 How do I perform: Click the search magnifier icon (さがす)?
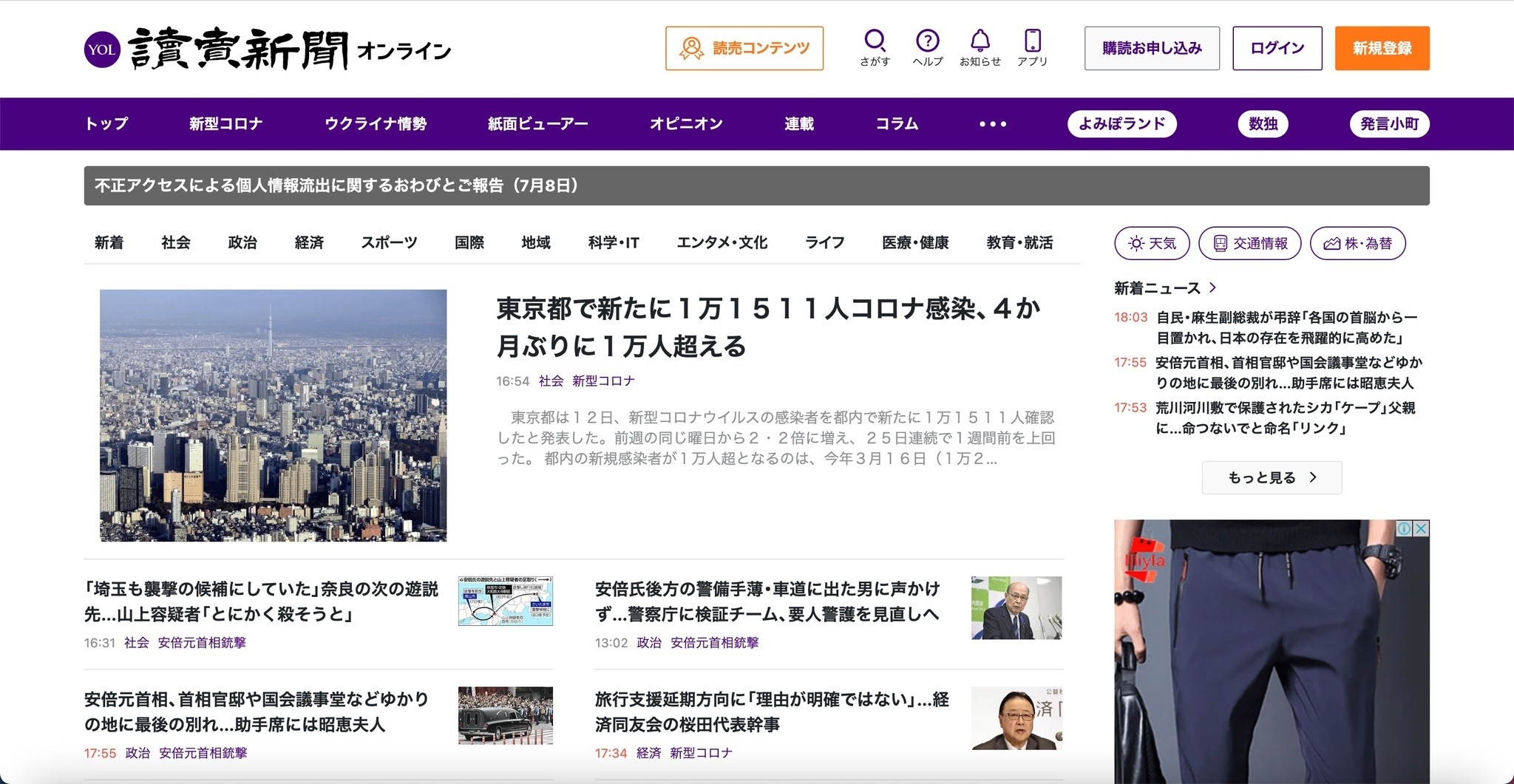tap(875, 41)
